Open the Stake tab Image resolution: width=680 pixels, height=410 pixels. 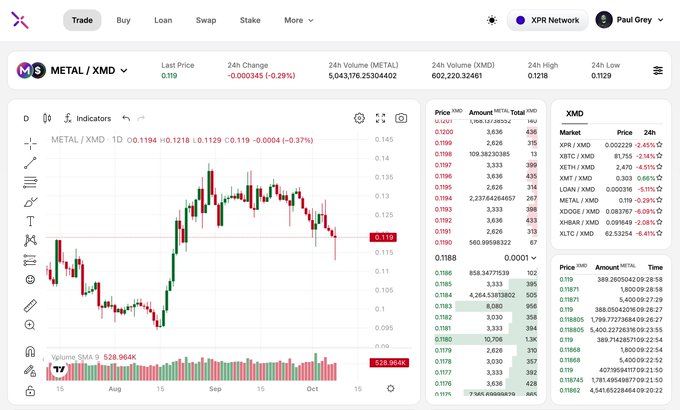pos(250,20)
